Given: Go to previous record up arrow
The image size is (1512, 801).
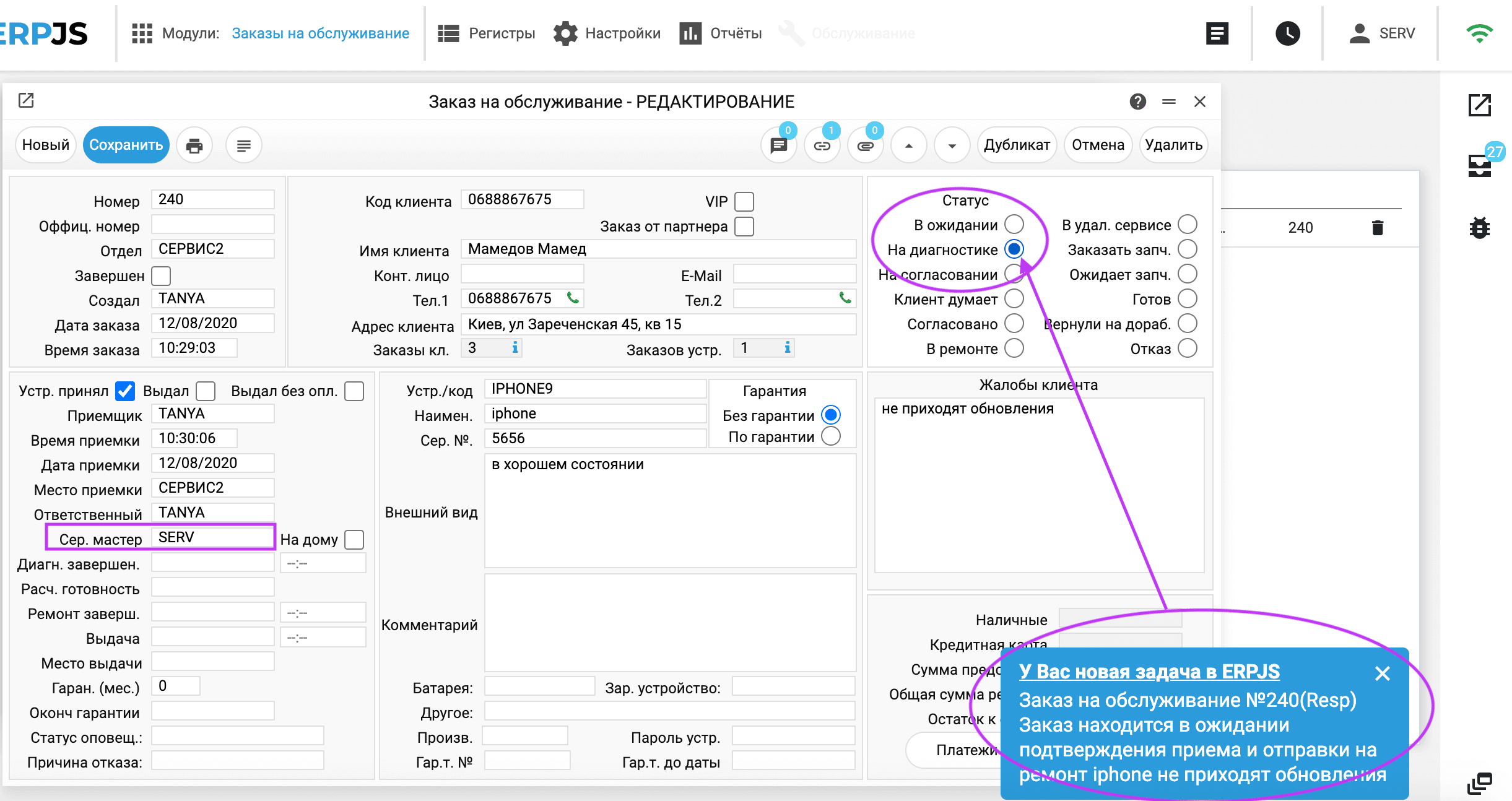Looking at the screenshot, I should click(x=908, y=145).
